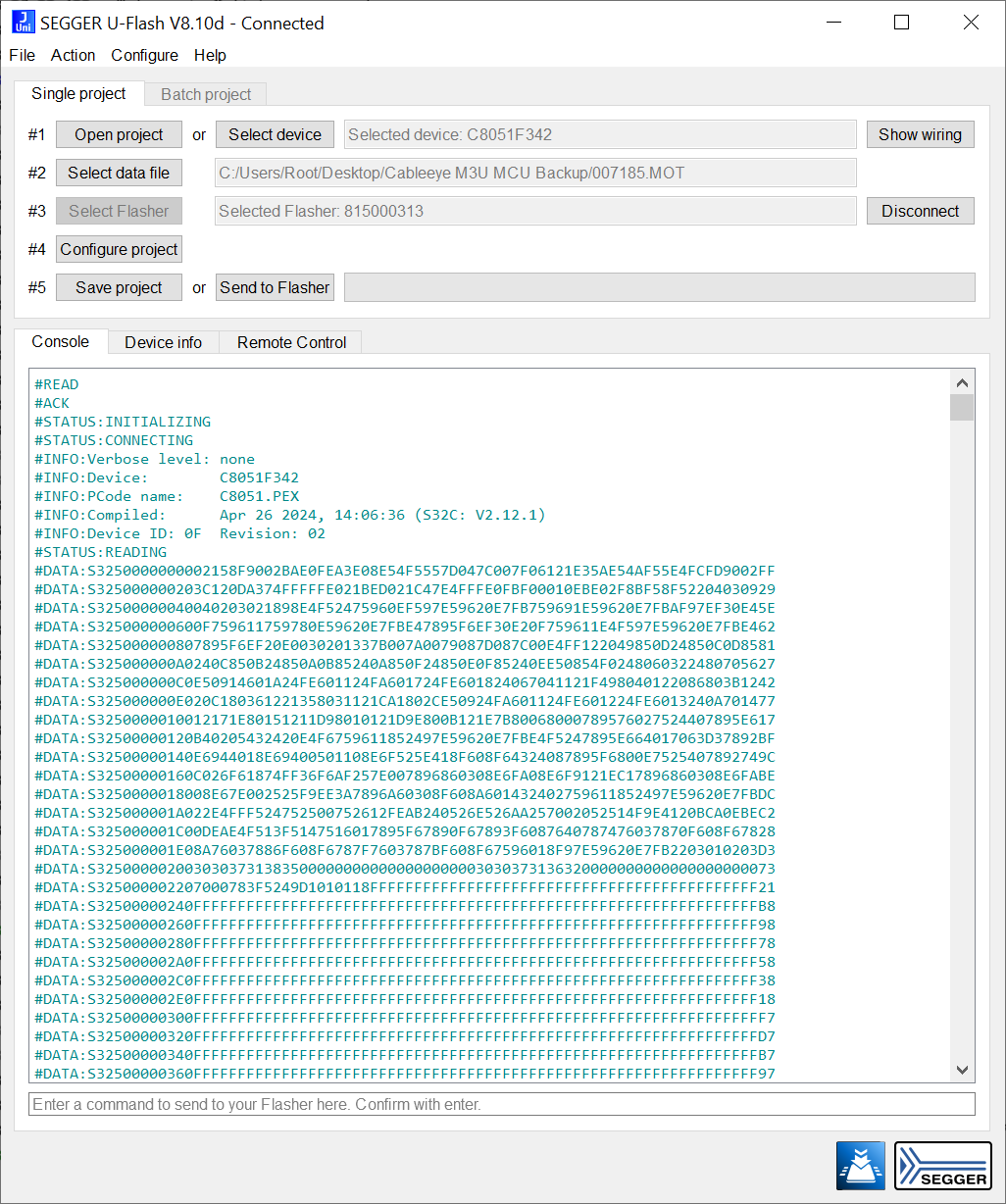The image size is (1006, 1204).
Task: Open the Action menu
Action: click(74, 55)
